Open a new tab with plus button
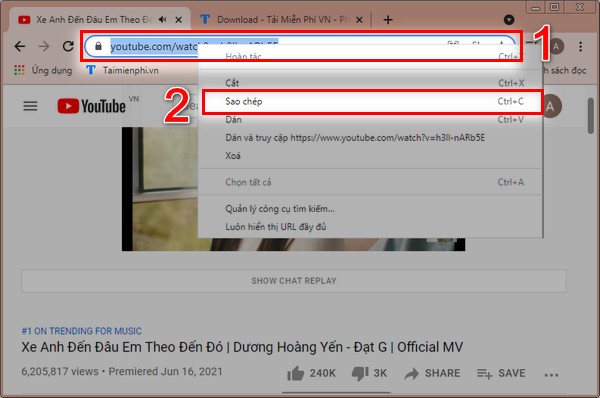The height and width of the screenshot is (398, 600). click(388, 20)
